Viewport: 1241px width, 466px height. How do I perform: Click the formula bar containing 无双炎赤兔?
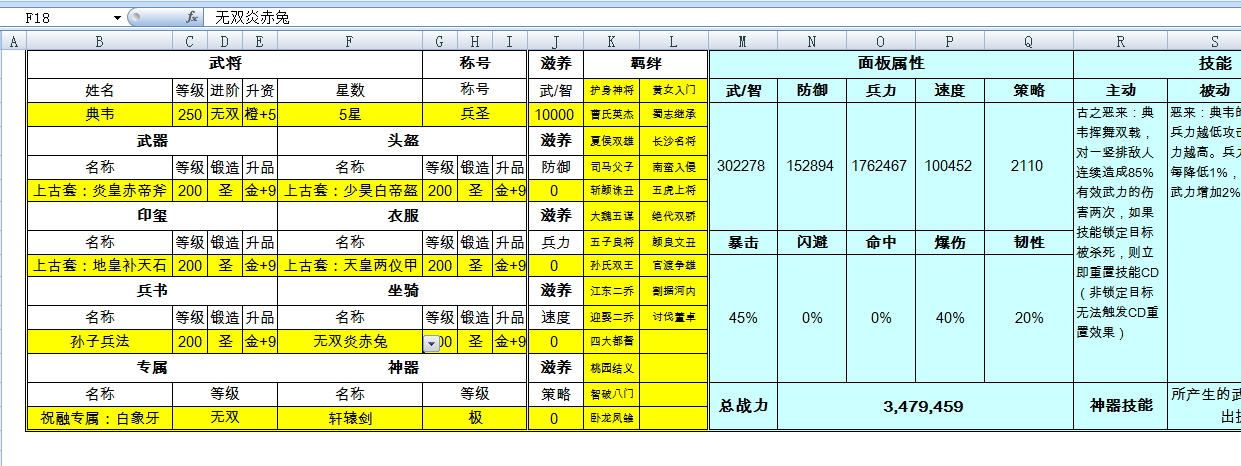720,18
